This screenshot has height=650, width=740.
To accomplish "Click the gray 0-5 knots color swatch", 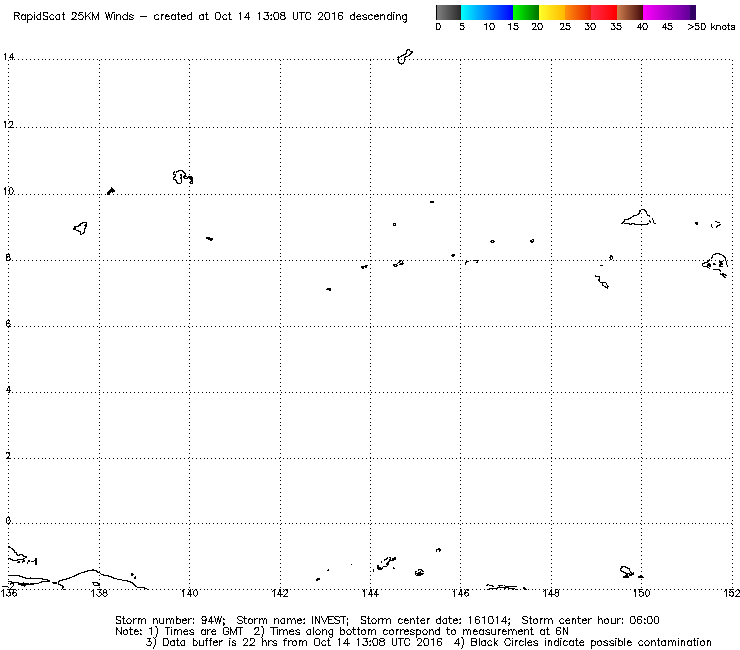I will click(448, 12).
